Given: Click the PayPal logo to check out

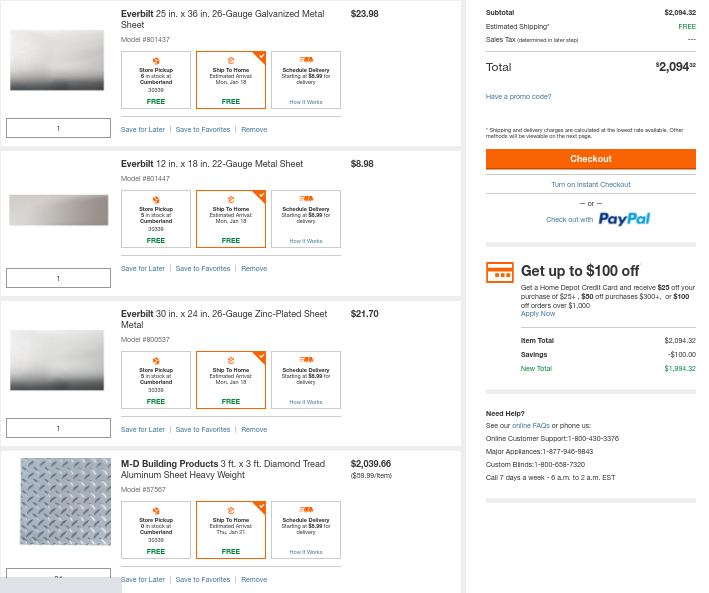Looking at the screenshot, I should [624, 219].
